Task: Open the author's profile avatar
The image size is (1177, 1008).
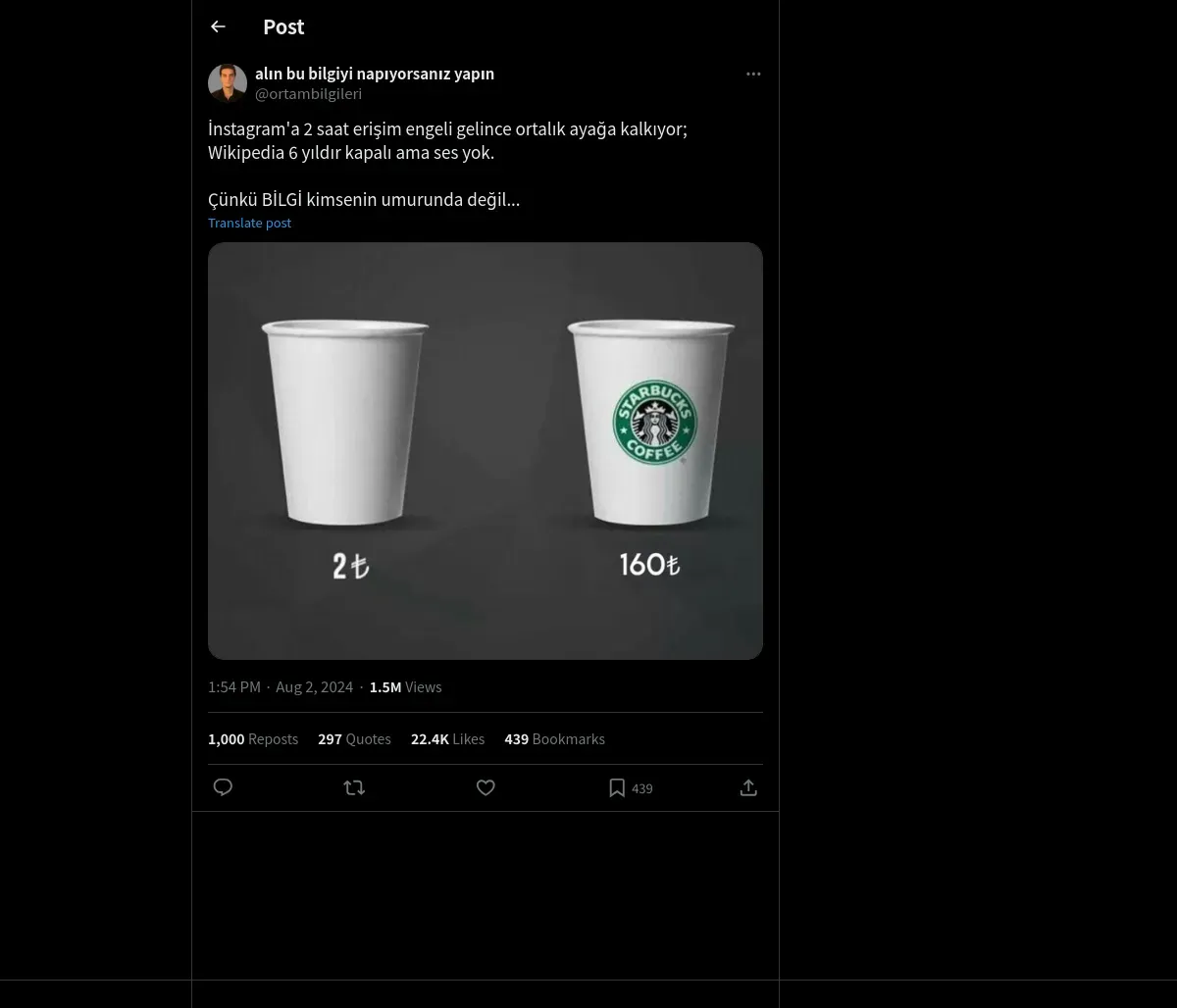Action: click(x=228, y=83)
